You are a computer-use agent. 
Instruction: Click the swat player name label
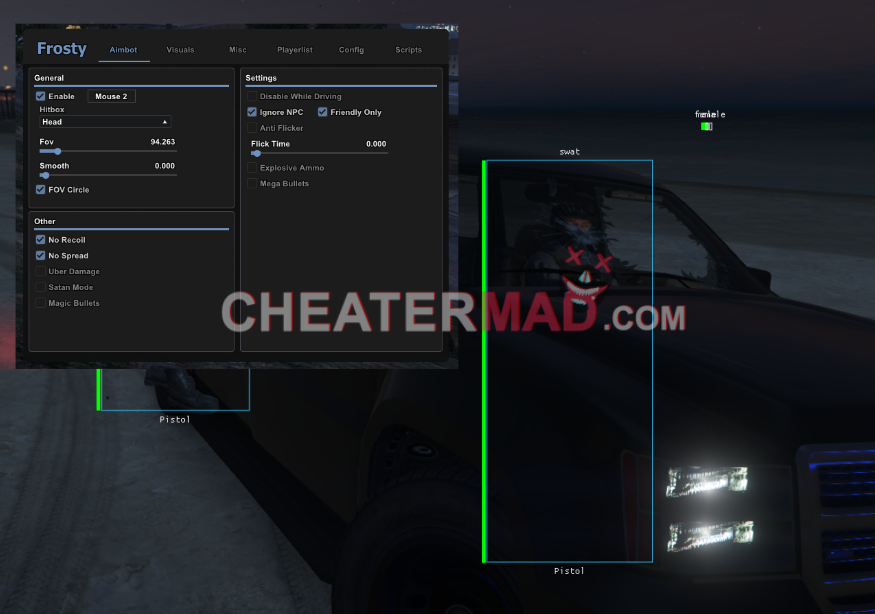pyautogui.click(x=570, y=152)
